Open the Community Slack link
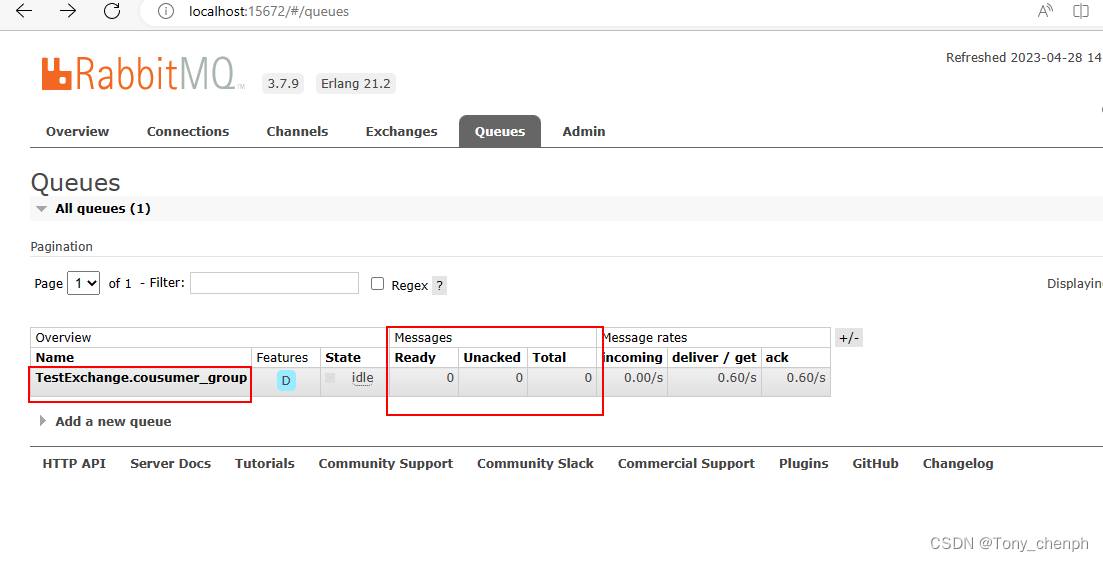This screenshot has width=1103, height=562. tap(535, 464)
